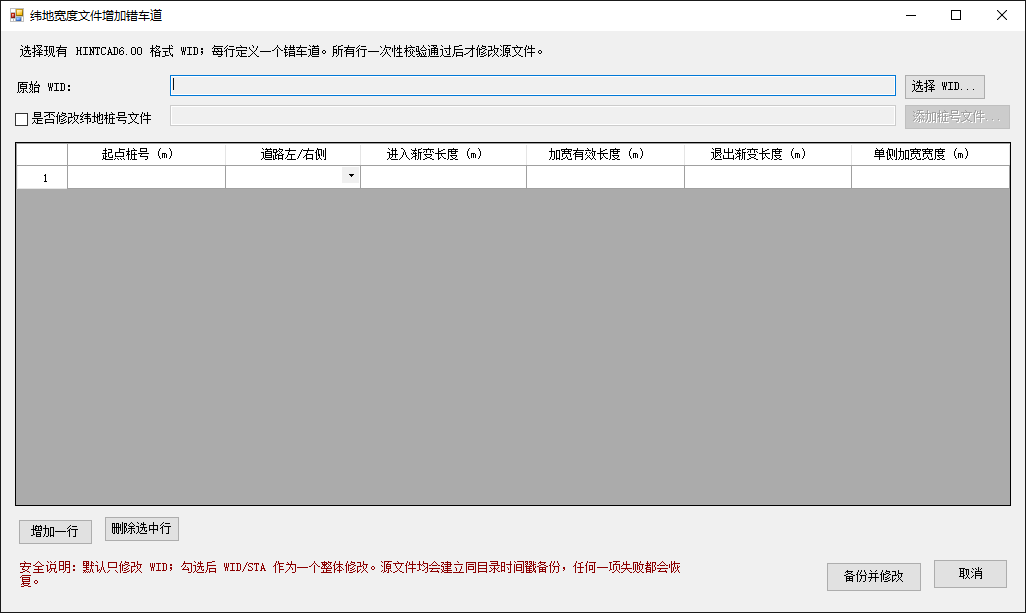Minimize the 纬地宽度文件增加错车道 window
This screenshot has width=1026, height=613.
point(911,15)
